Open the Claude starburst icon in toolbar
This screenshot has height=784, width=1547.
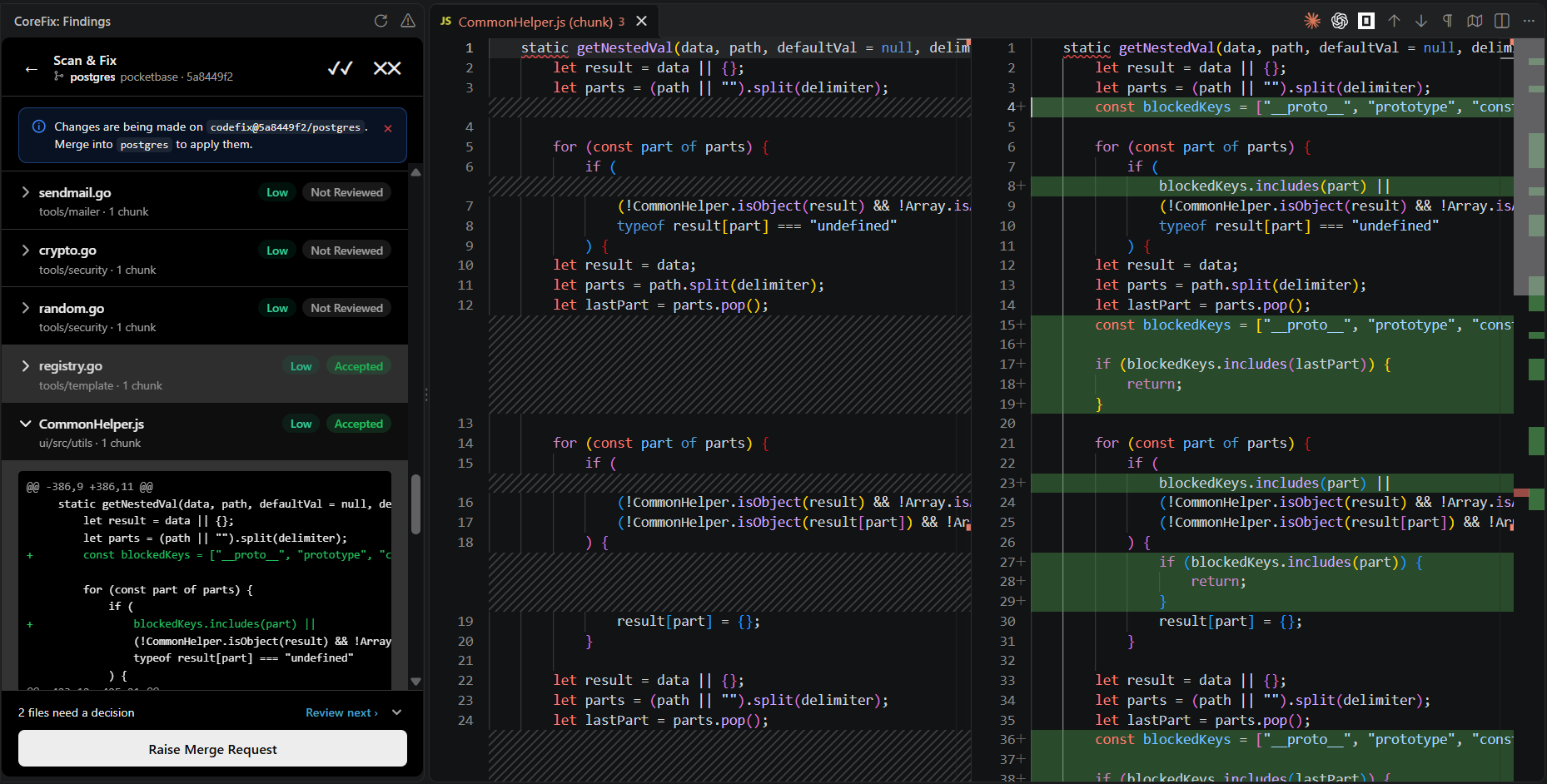coord(1312,21)
